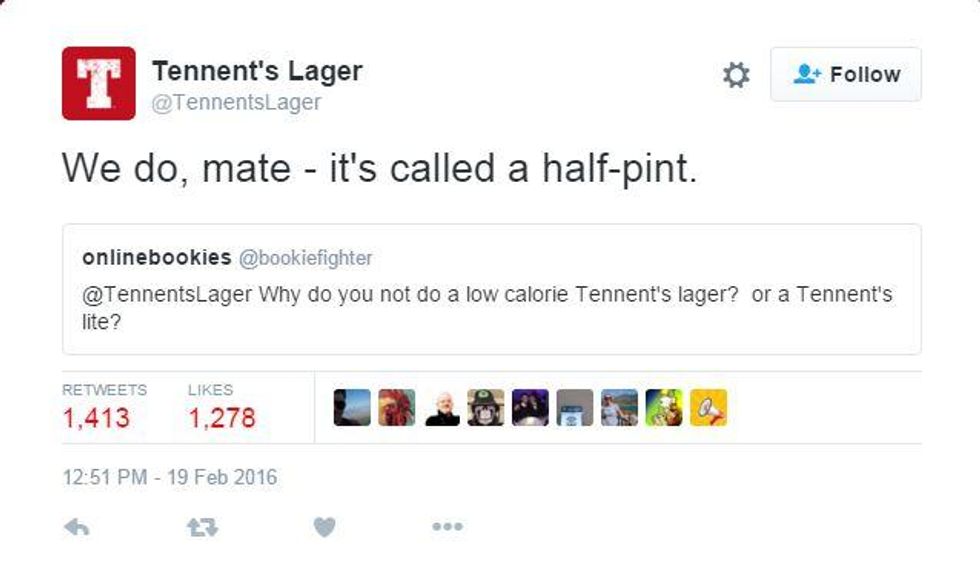Open the 12:51 PM - 19 Feb 2016 timestamp

(170, 478)
